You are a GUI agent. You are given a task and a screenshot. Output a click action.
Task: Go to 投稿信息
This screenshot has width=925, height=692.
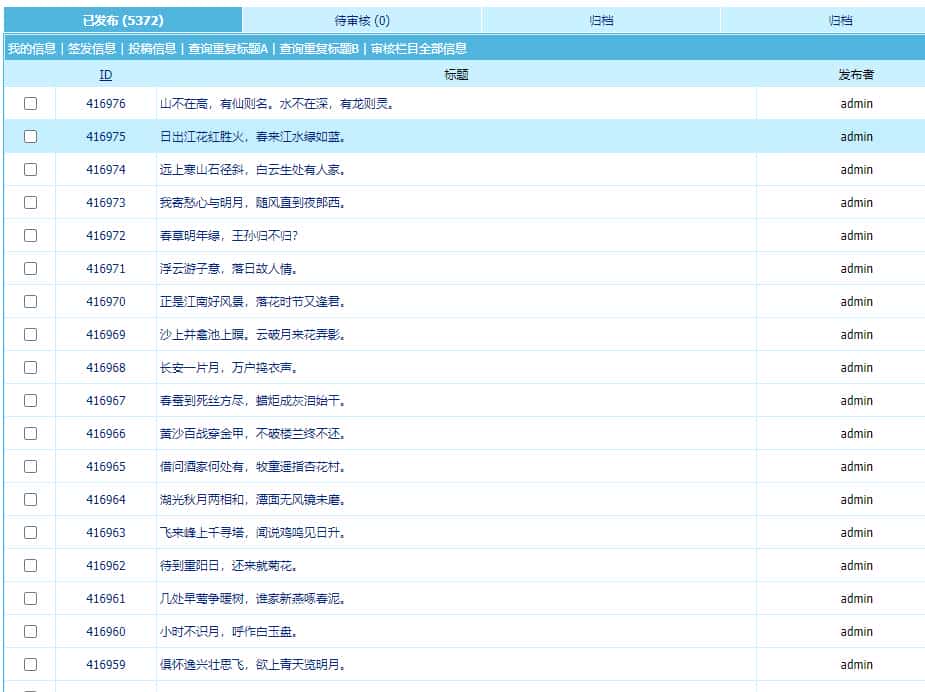tap(152, 49)
